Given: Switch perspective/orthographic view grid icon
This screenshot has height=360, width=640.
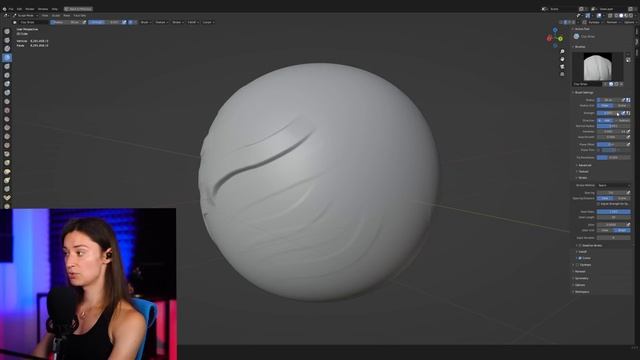Looking at the screenshot, I should (562, 74).
